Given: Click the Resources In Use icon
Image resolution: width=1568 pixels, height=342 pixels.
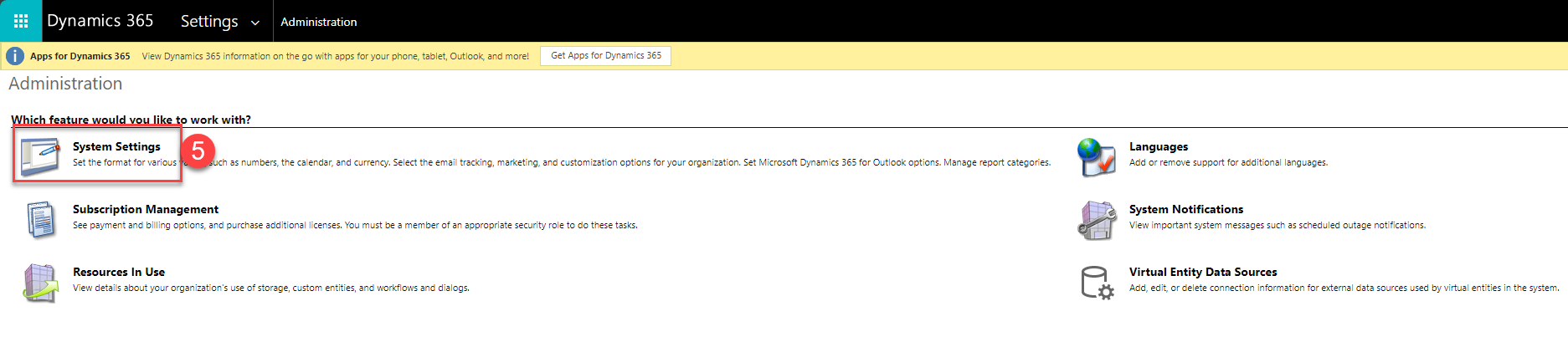Looking at the screenshot, I should coord(40,282).
